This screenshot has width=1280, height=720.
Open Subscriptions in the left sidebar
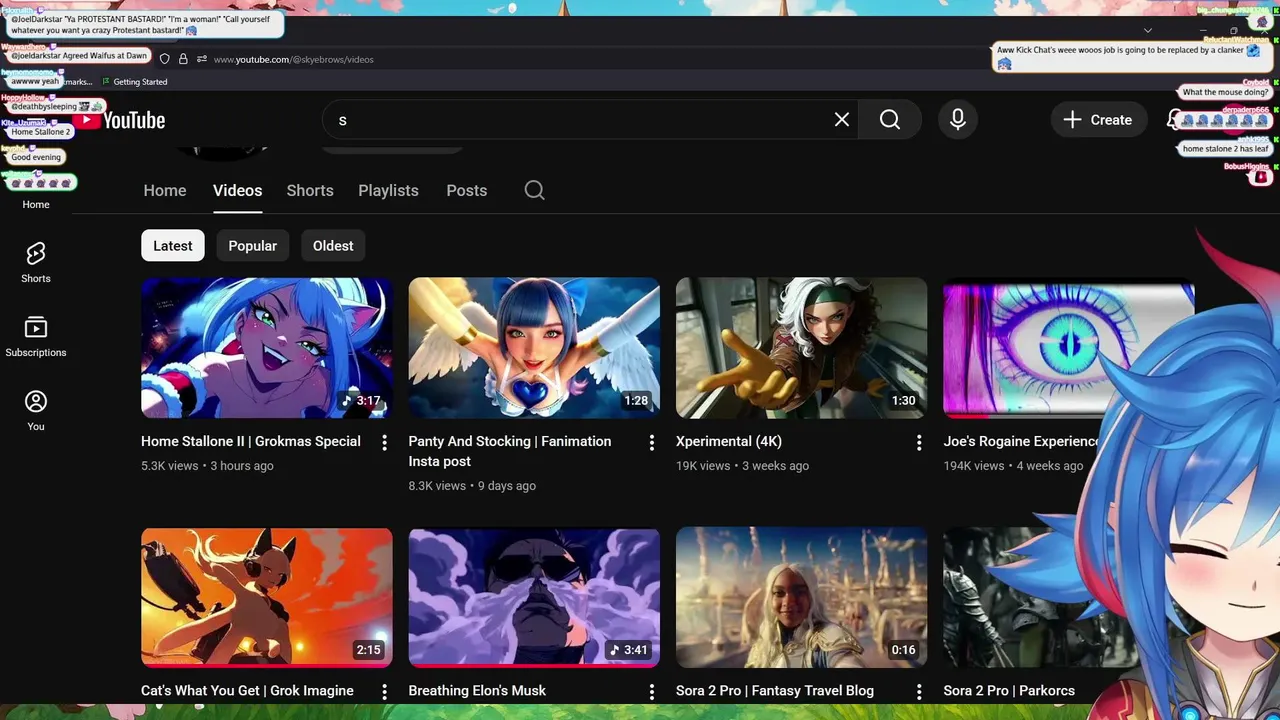click(x=36, y=337)
